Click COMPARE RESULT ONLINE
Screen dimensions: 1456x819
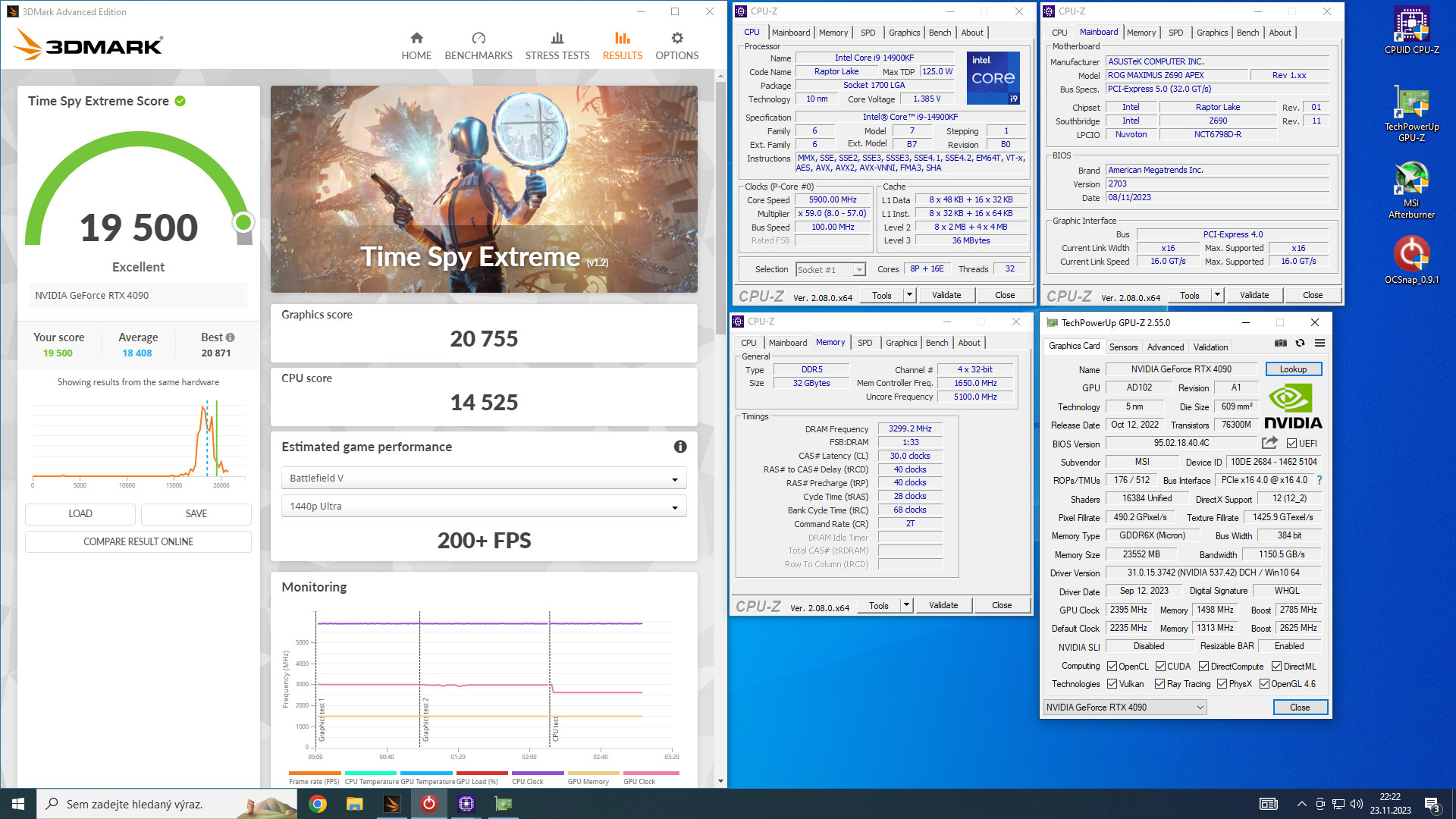tap(138, 542)
